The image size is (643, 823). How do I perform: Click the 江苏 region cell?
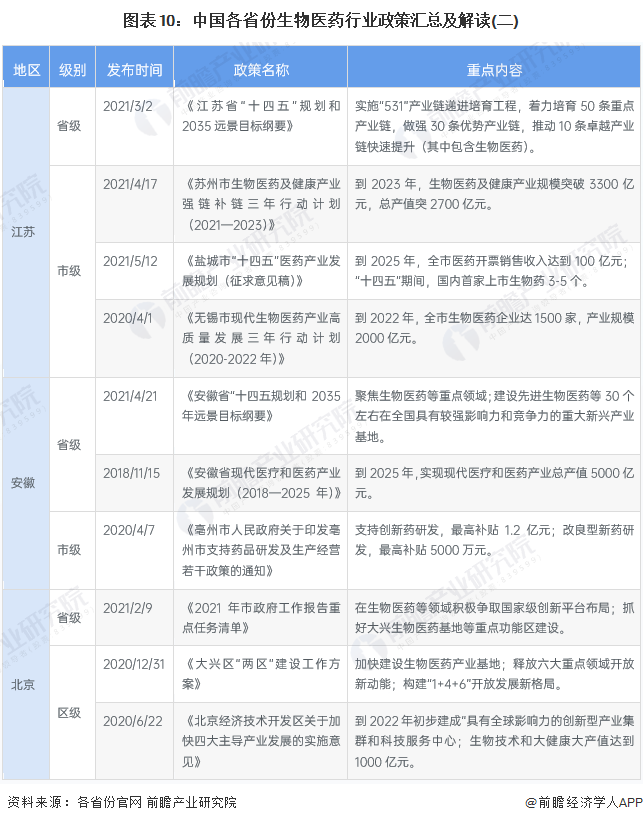point(23,231)
